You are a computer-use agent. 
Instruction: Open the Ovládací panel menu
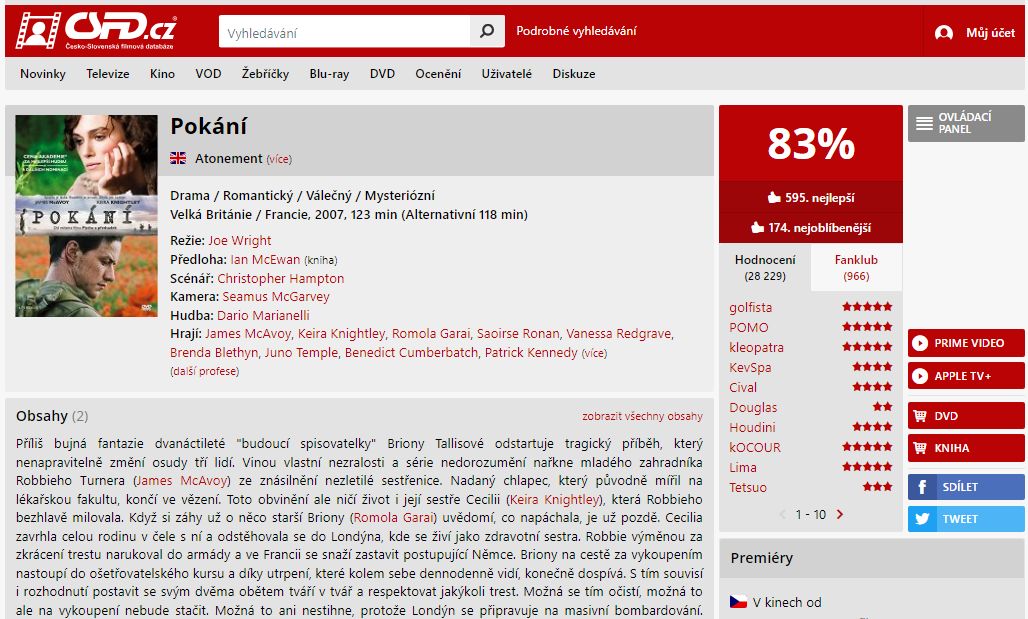point(966,123)
